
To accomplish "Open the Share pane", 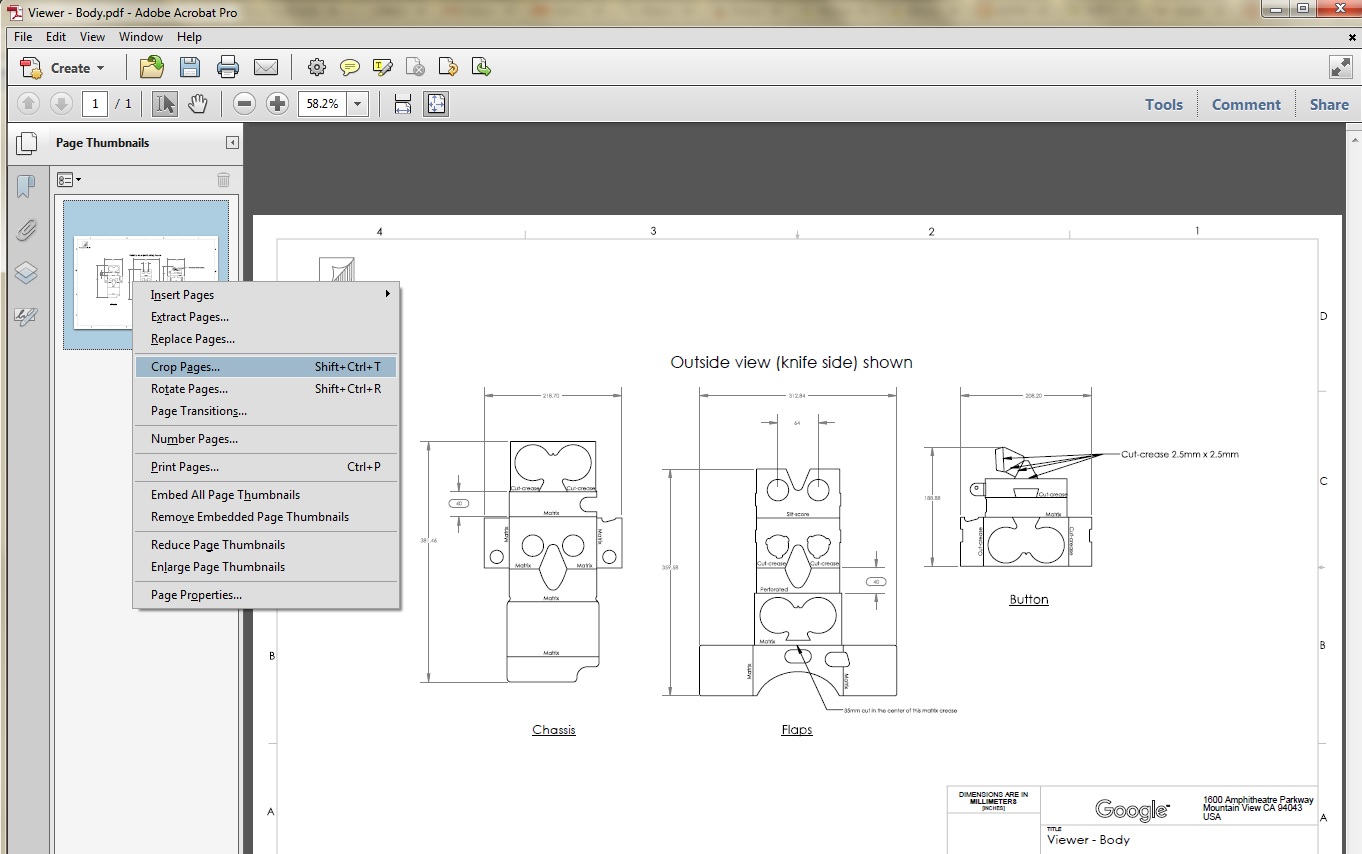I will point(1329,104).
